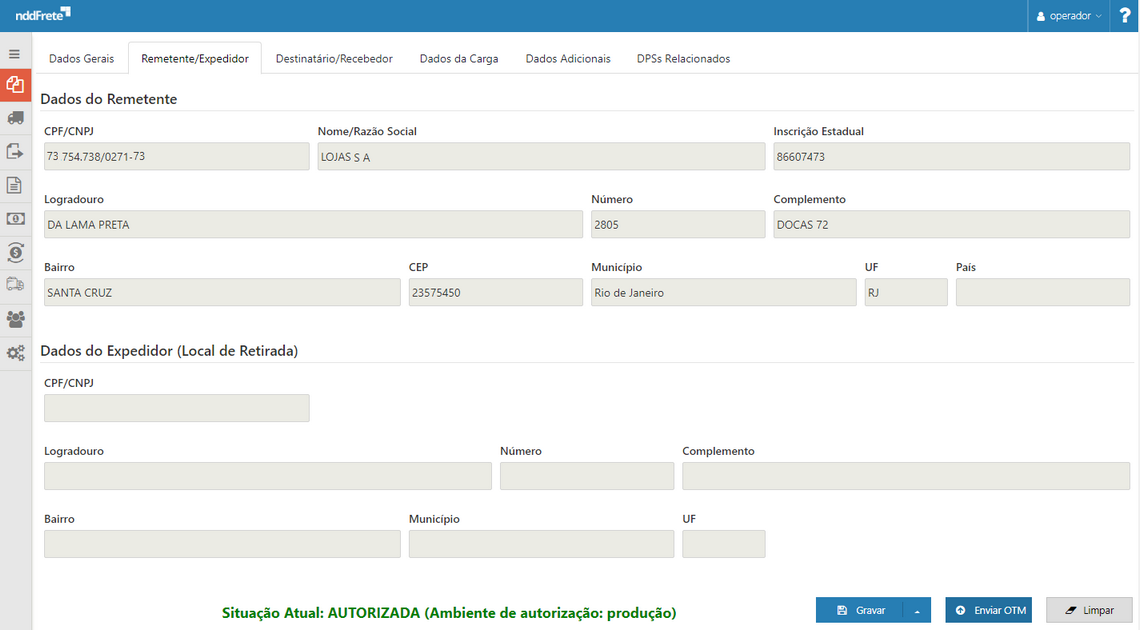1140x630 pixels.
Task: Open the documents copy icon in the sidebar
Action: coord(15,85)
